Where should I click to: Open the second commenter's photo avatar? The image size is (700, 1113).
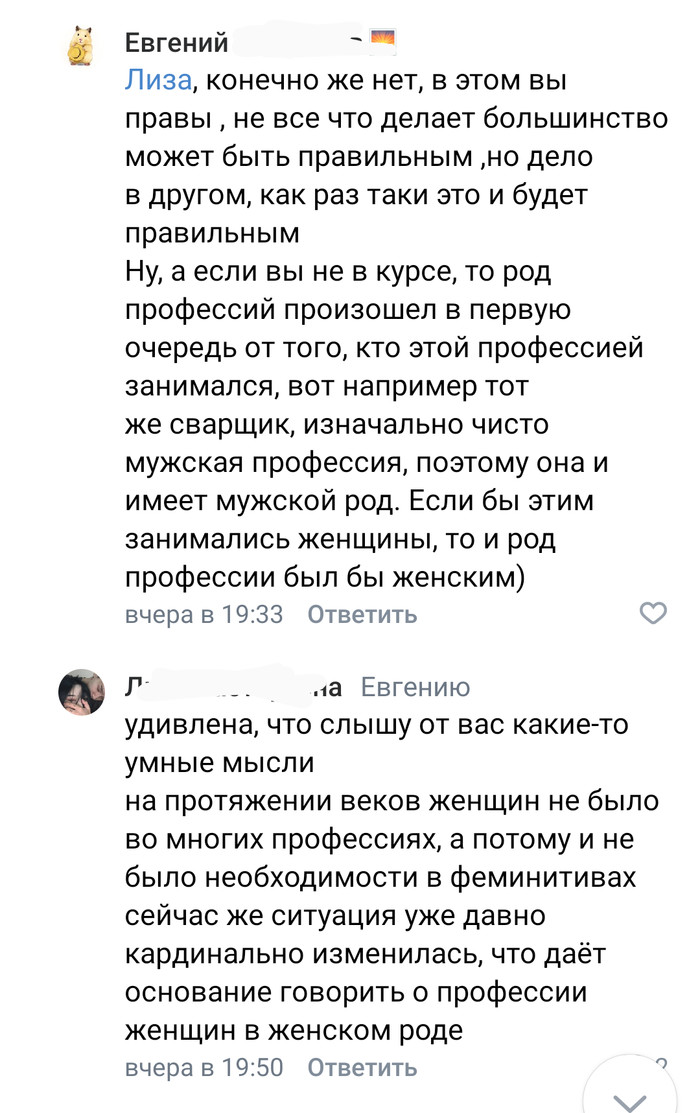click(81, 692)
